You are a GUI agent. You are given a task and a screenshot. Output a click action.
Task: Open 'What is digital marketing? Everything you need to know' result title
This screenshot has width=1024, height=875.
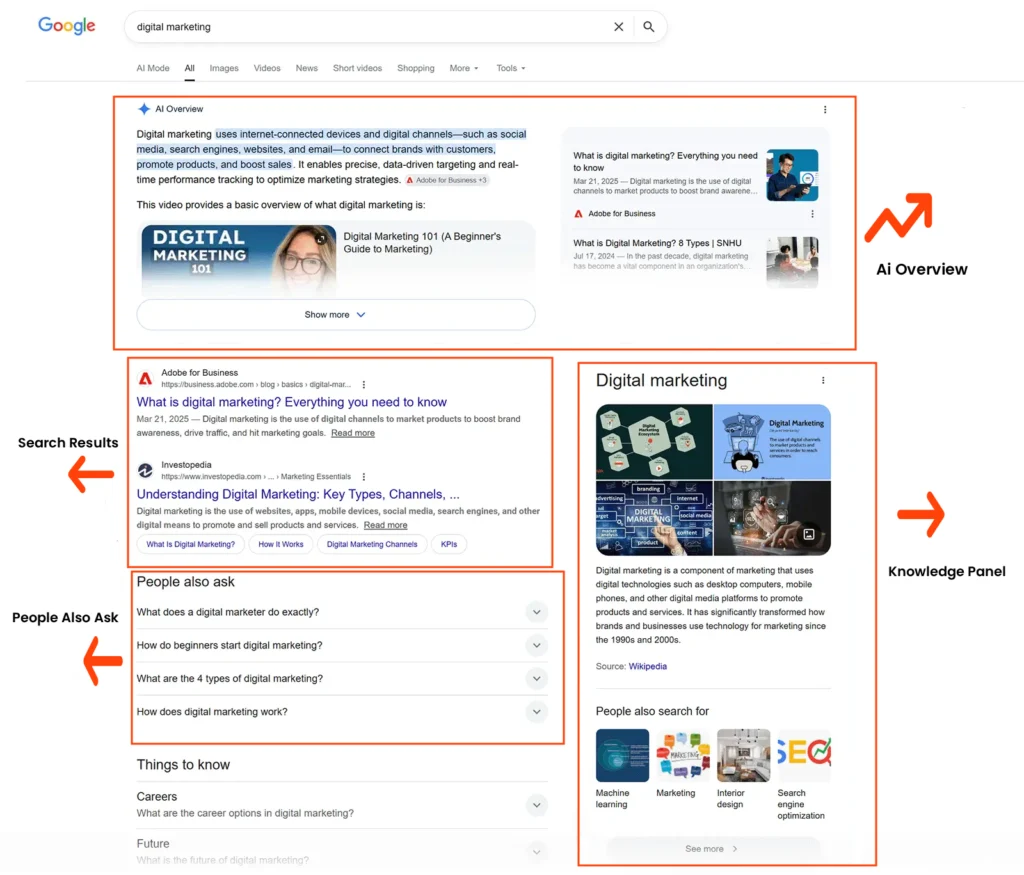[x=291, y=402]
